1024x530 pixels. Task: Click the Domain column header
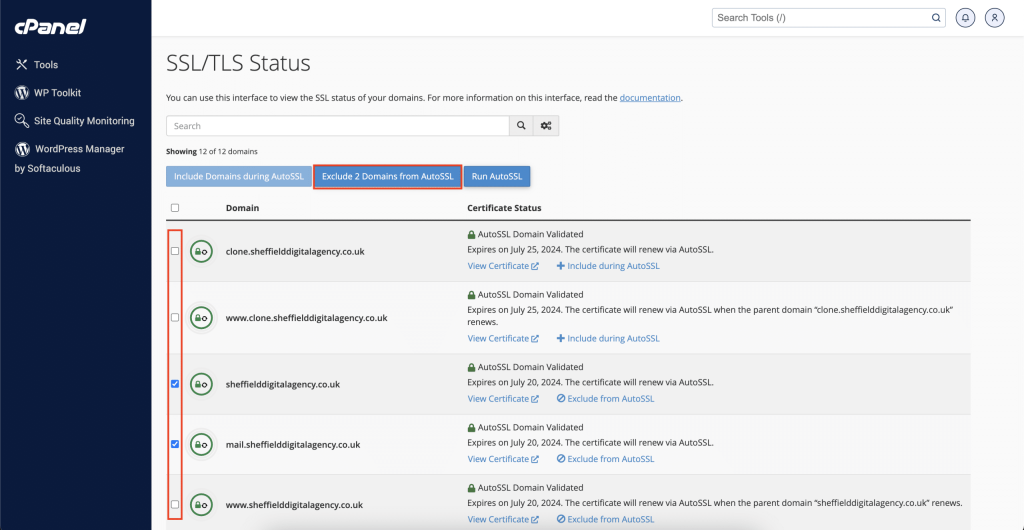coord(242,208)
